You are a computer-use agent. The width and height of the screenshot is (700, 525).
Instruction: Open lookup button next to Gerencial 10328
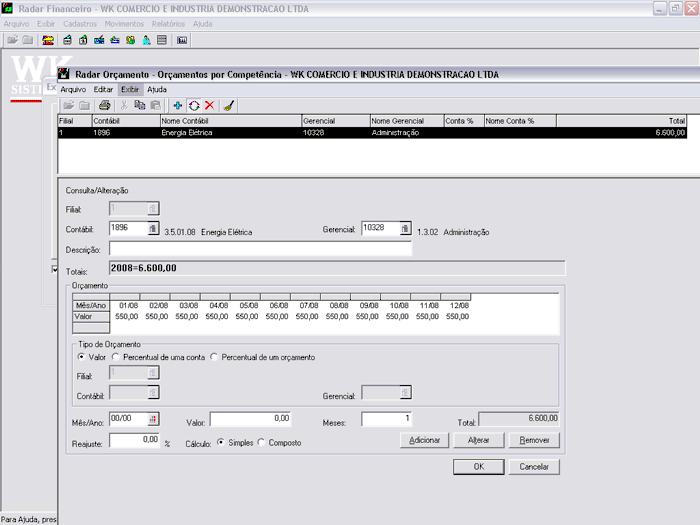tap(405, 228)
